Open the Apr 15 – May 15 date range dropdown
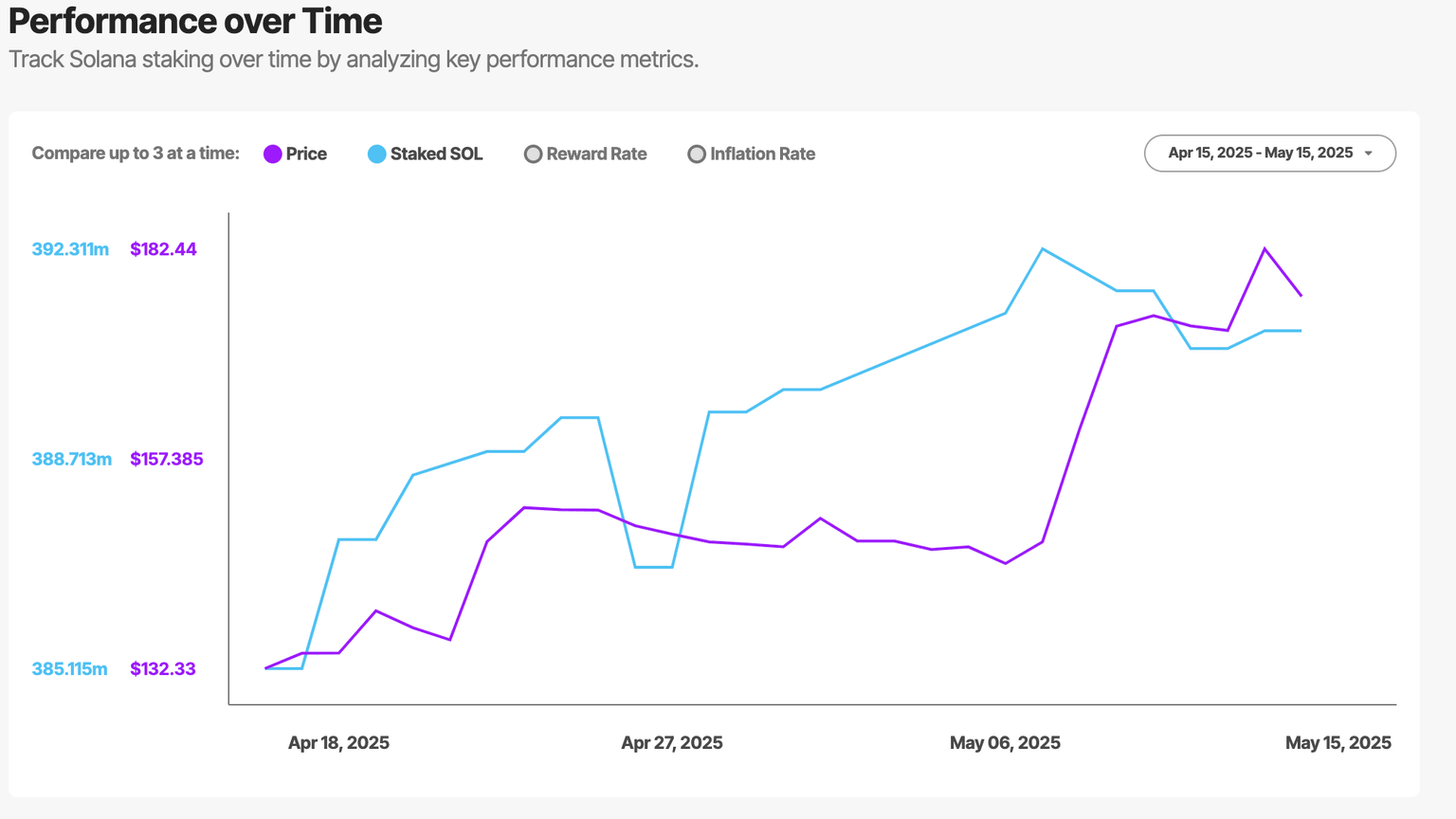1456x819 pixels. [1269, 154]
